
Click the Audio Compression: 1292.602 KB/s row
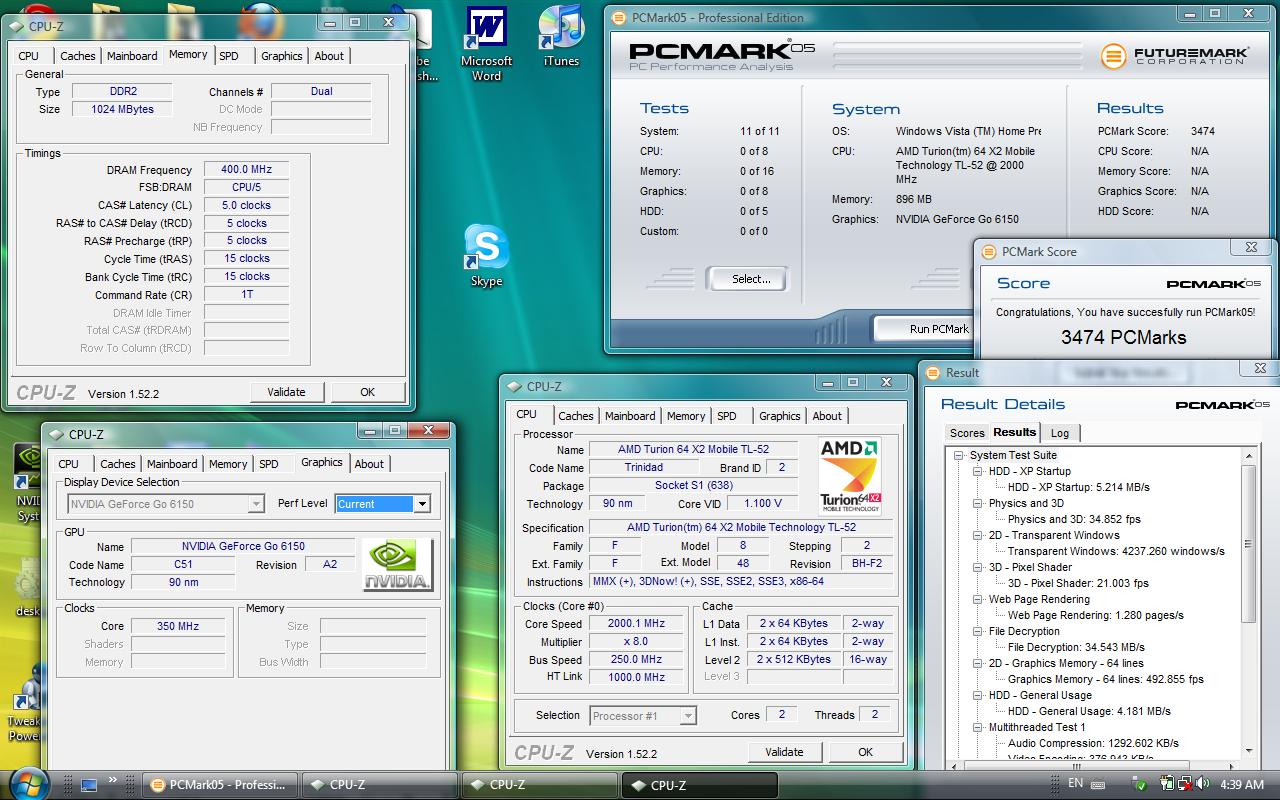(x=1093, y=743)
